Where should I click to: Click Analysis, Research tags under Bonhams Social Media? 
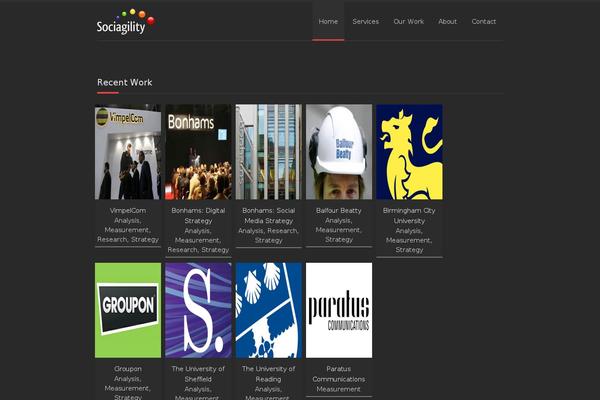coord(268,231)
